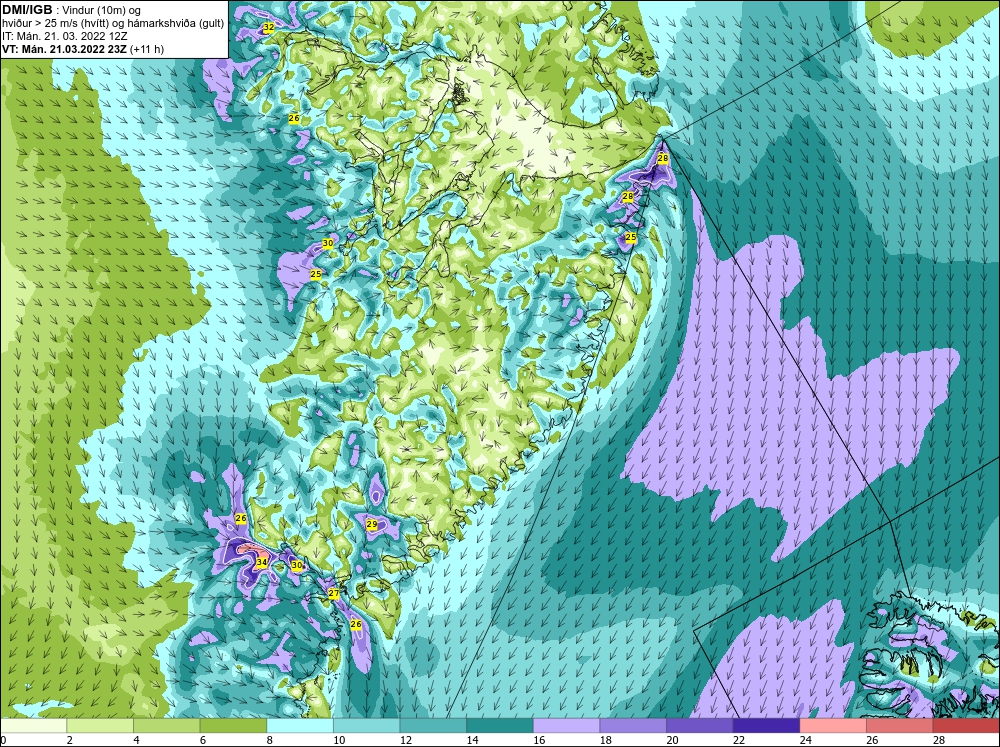This screenshot has width=1000, height=747.
Task: Click gust label 26 nearest the 32 label
Action: [294, 119]
